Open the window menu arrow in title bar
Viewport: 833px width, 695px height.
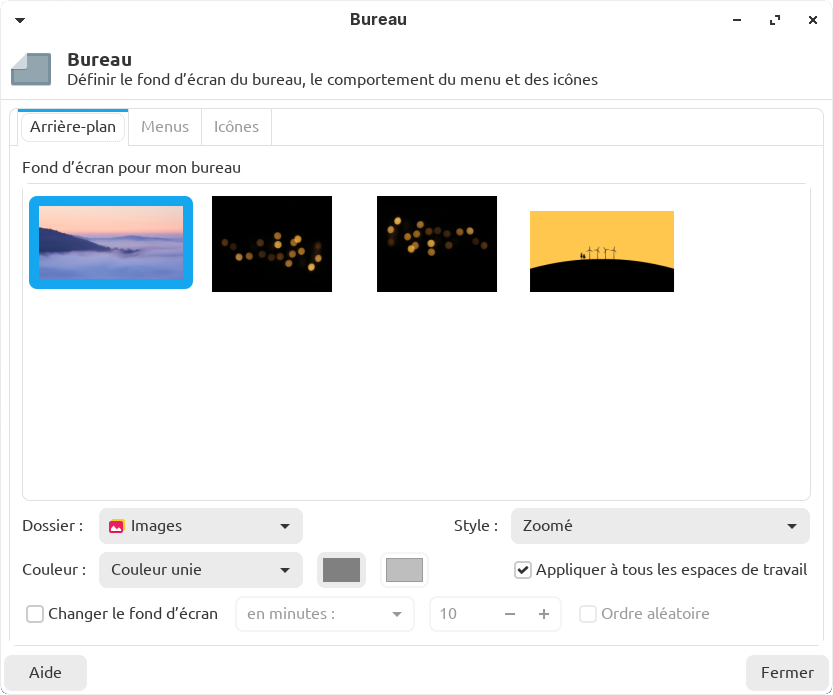tap(20, 20)
